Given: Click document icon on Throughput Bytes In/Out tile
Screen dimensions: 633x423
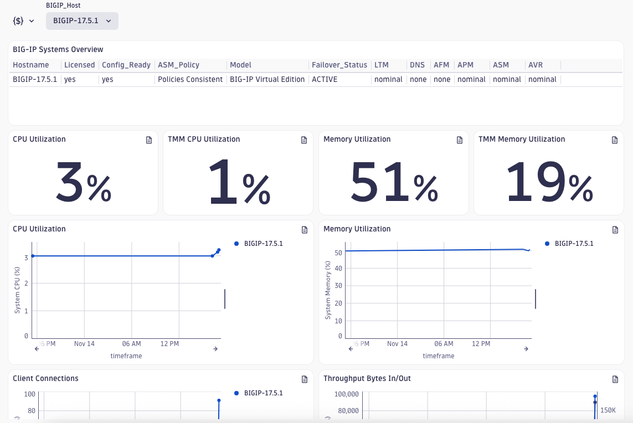Looking at the screenshot, I should pos(615,379).
